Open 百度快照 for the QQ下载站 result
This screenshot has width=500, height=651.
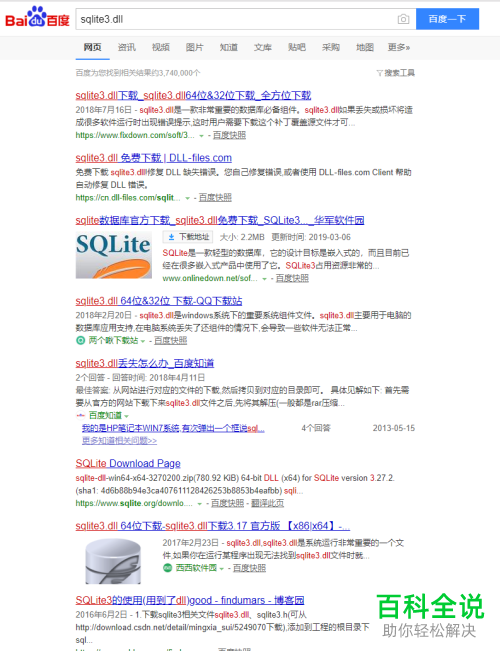coord(170,340)
